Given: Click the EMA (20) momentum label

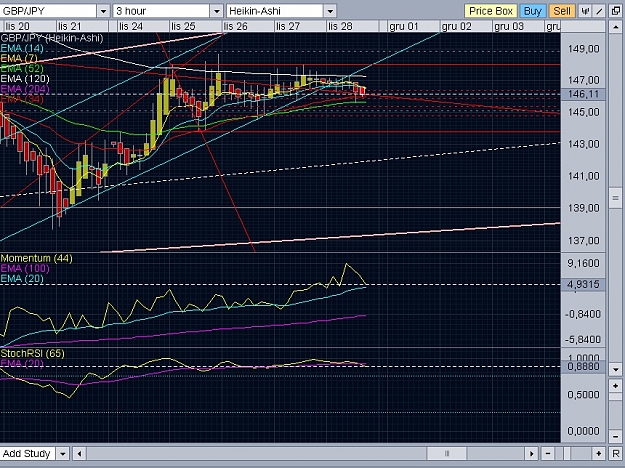Looking at the screenshot, I should (x=22, y=279).
